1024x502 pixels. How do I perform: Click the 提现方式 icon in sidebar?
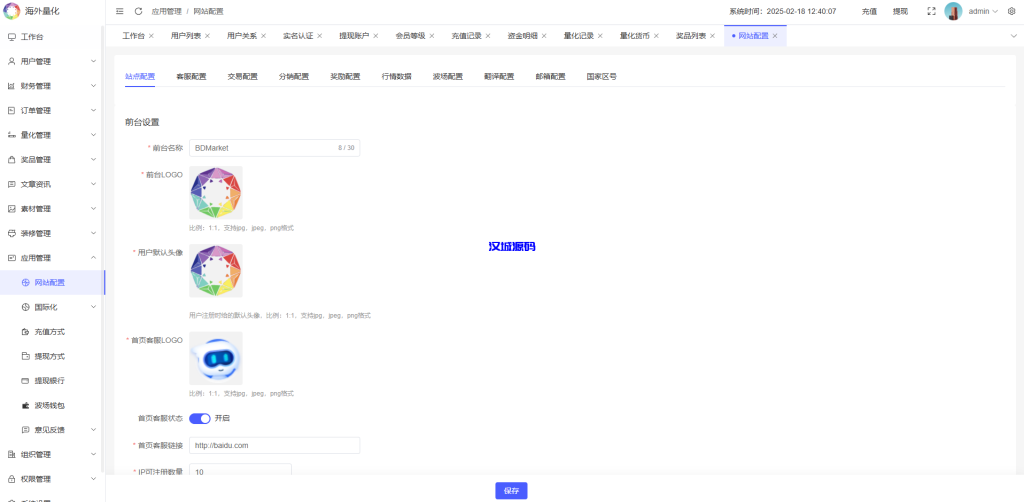pos(25,356)
